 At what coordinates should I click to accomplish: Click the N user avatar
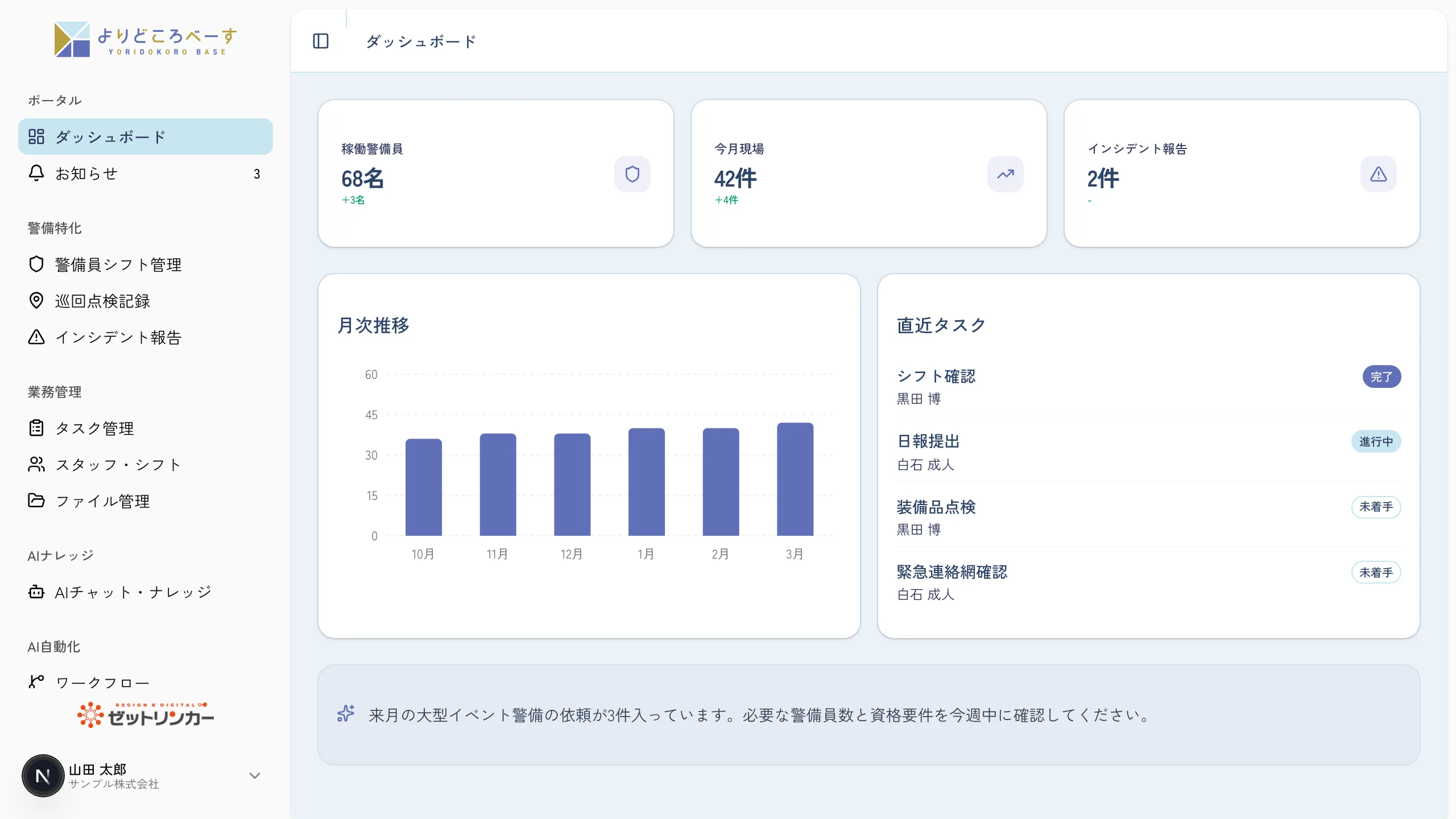[x=43, y=776]
